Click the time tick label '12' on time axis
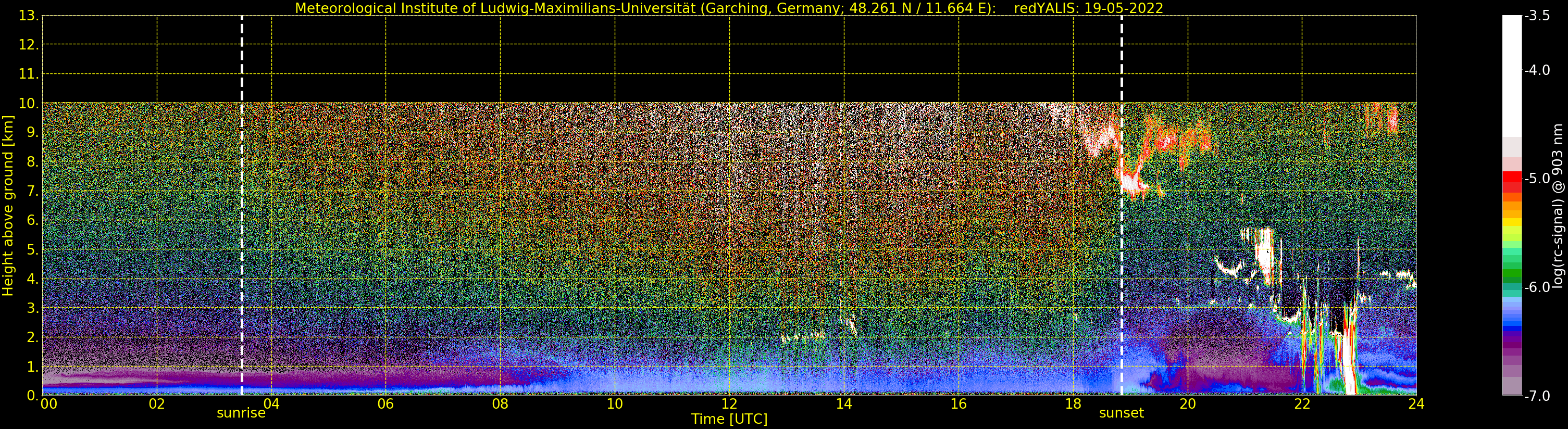Image resolution: width=1568 pixels, height=429 pixels. [729, 404]
